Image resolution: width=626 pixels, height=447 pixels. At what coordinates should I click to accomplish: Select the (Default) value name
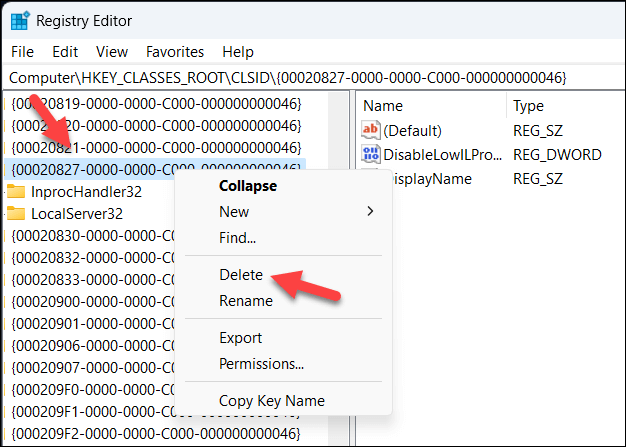pos(412,131)
